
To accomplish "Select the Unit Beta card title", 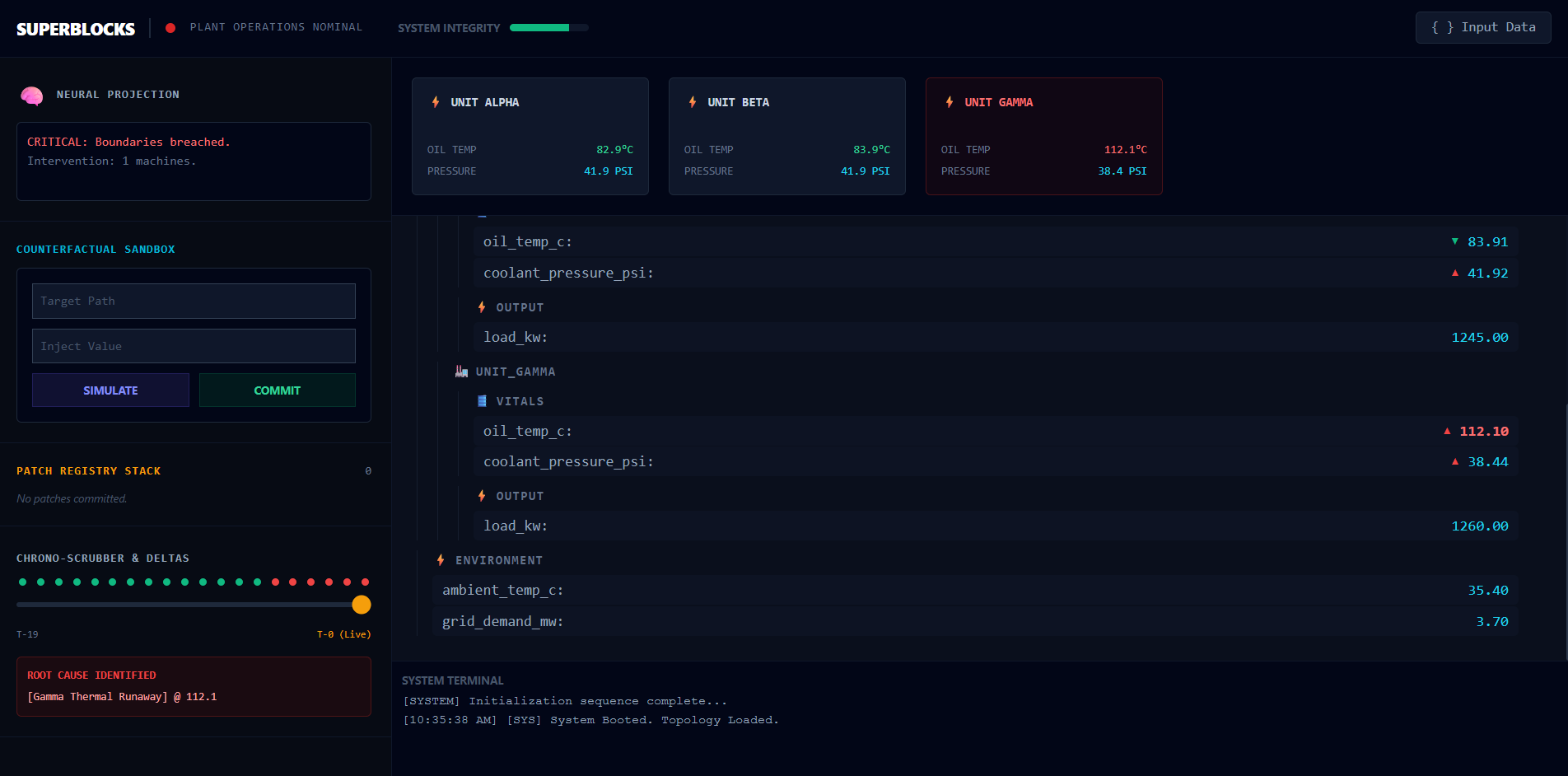I will (x=738, y=102).
